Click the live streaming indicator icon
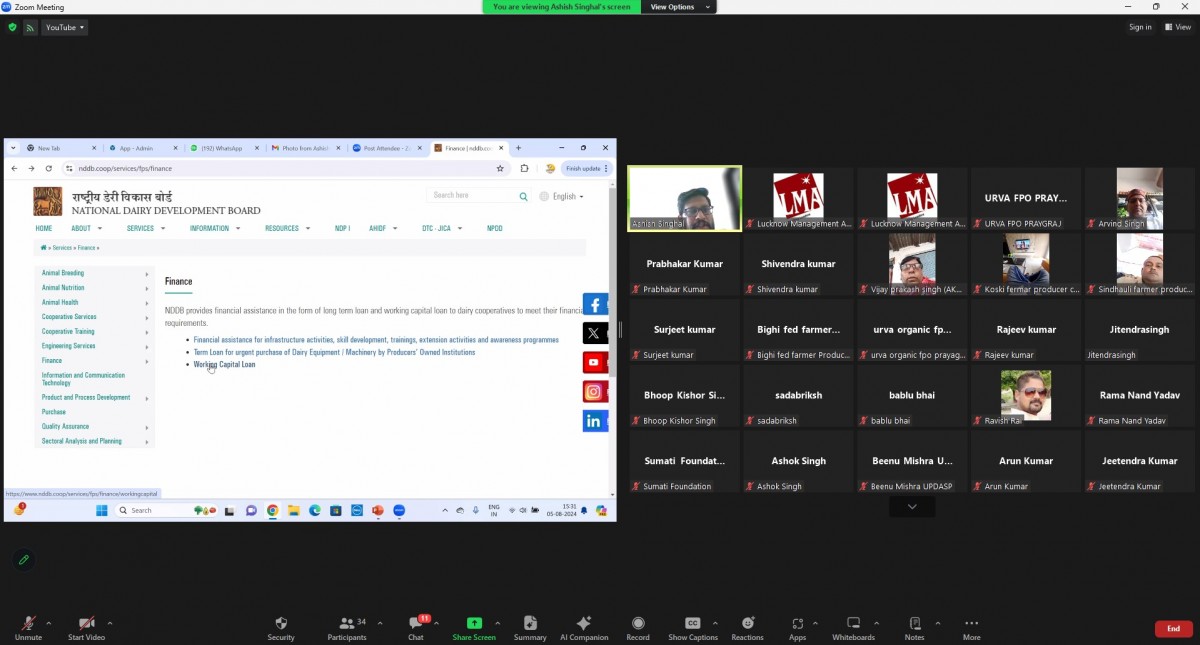 [x=30, y=27]
